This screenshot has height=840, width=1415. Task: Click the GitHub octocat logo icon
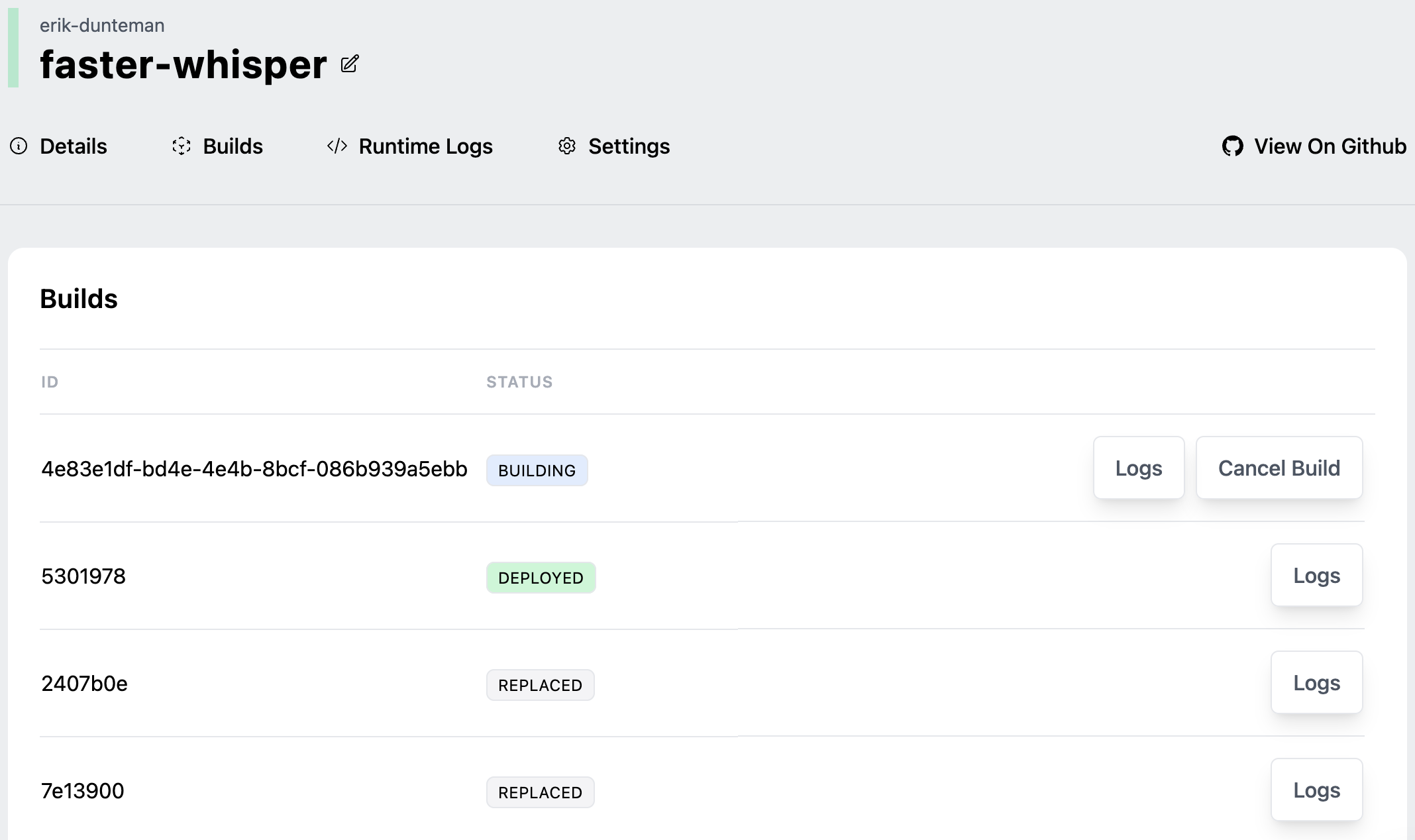tap(1232, 146)
